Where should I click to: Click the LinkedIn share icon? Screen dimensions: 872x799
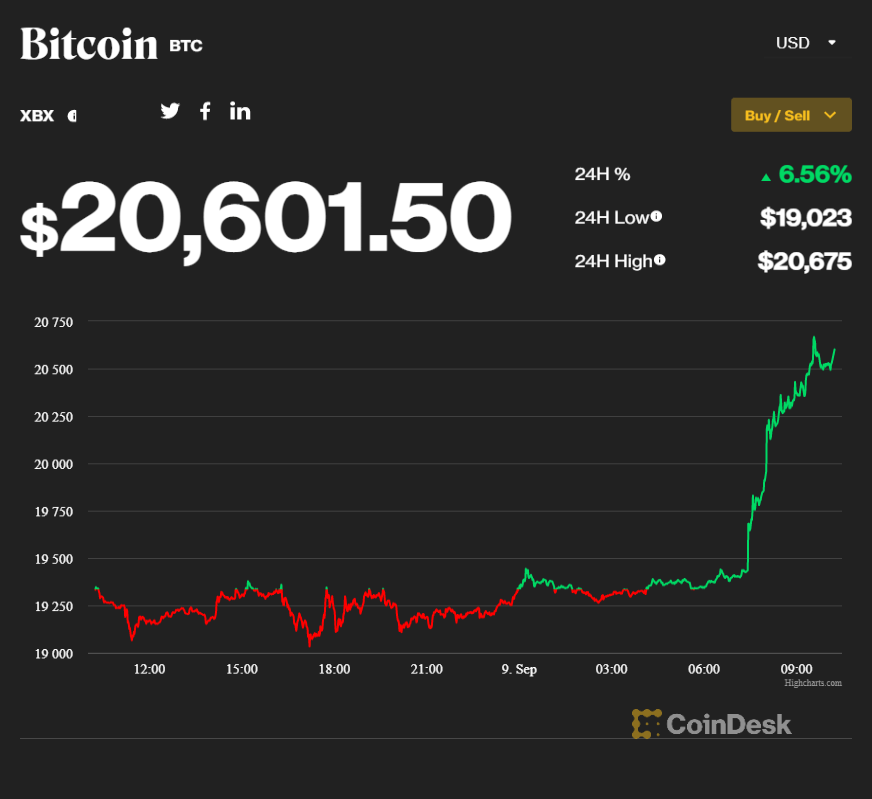[x=239, y=110]
